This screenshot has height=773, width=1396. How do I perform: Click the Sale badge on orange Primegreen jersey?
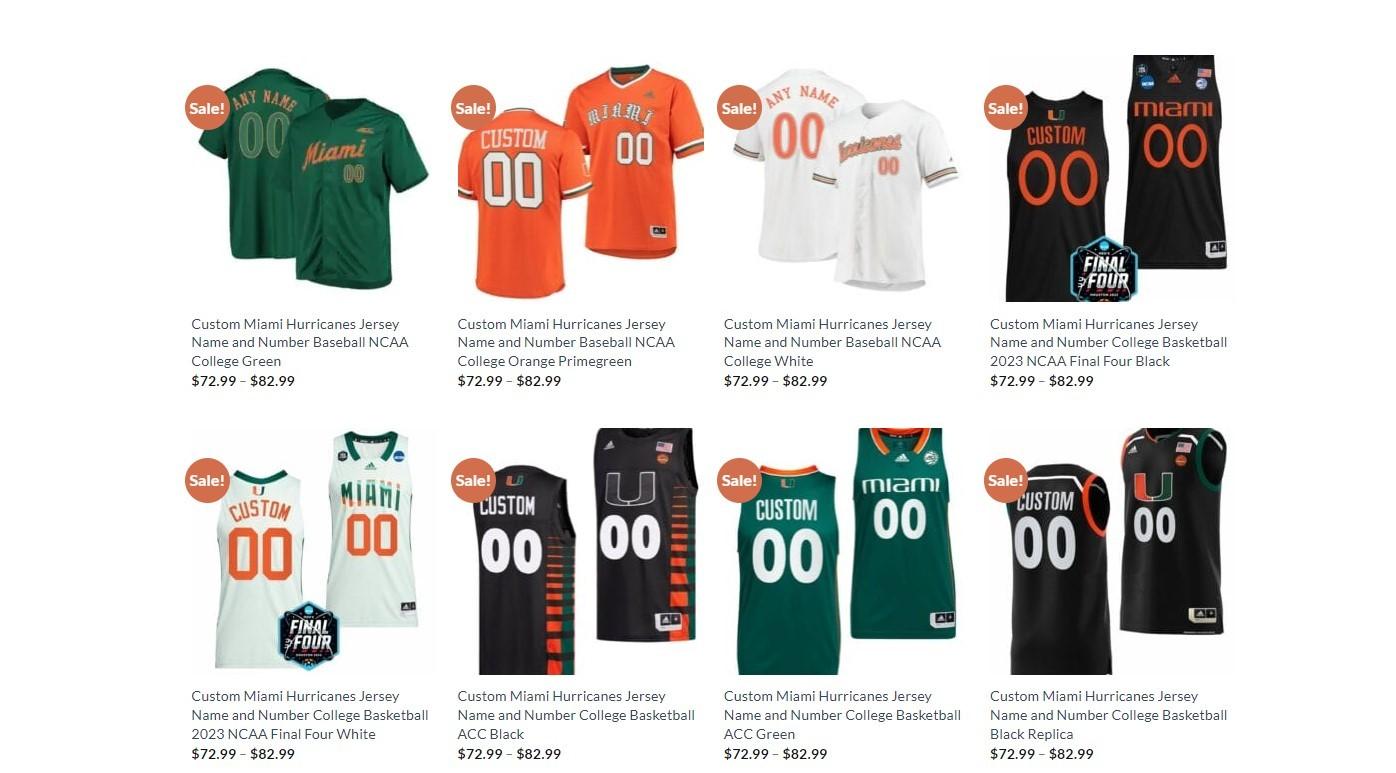pos(473,108)
